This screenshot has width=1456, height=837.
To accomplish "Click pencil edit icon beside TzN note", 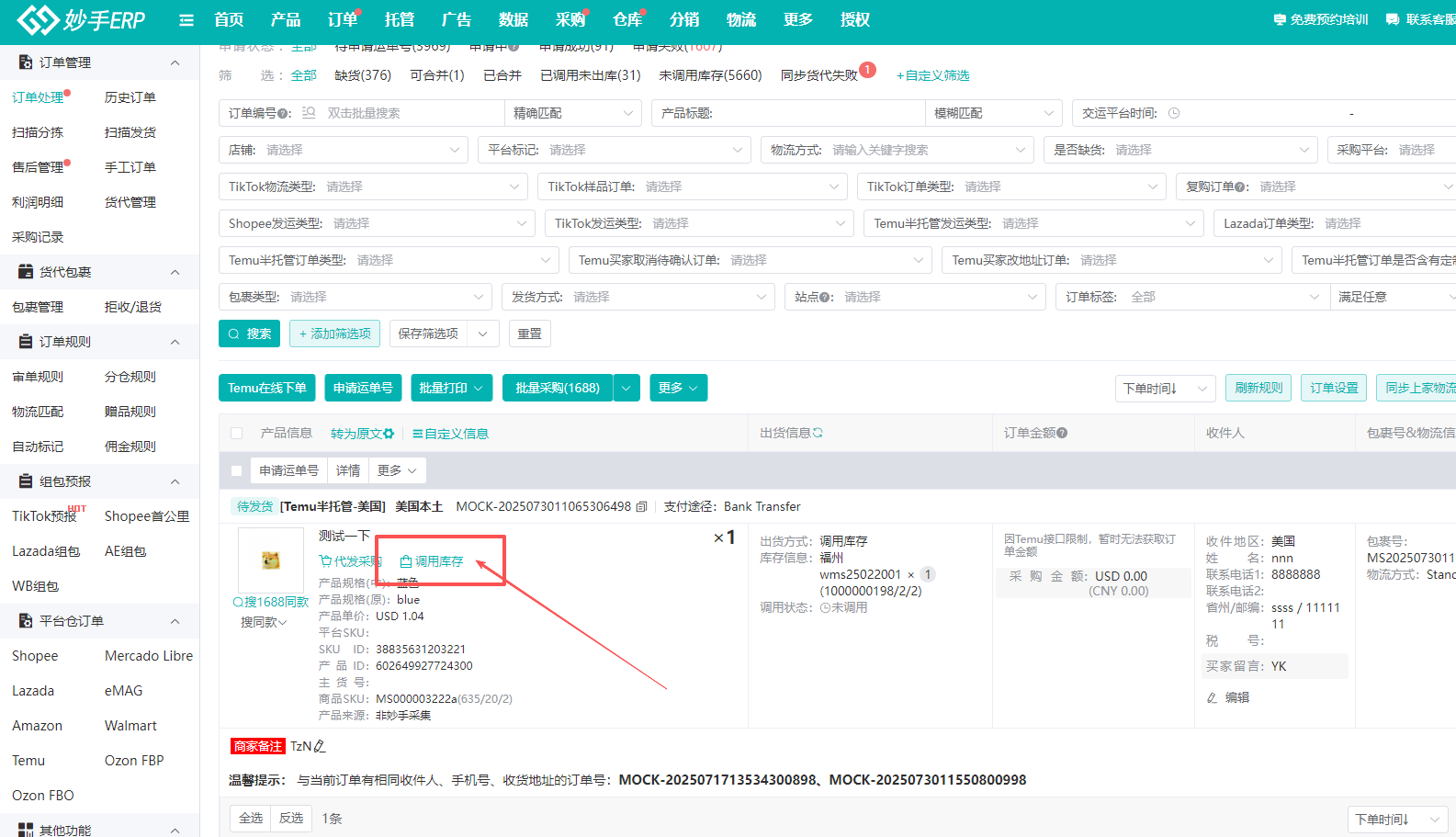I will point(320,746).
